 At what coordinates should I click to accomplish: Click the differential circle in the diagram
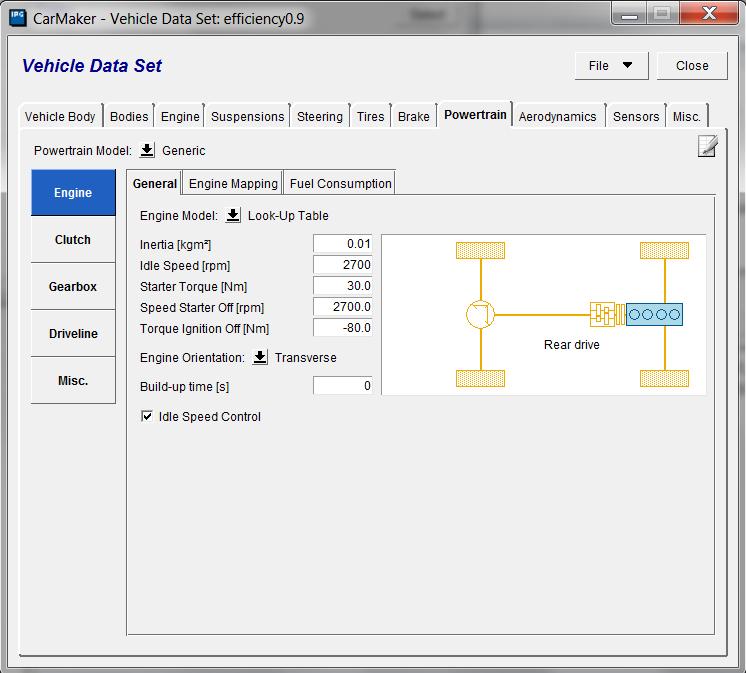[480, 314]
